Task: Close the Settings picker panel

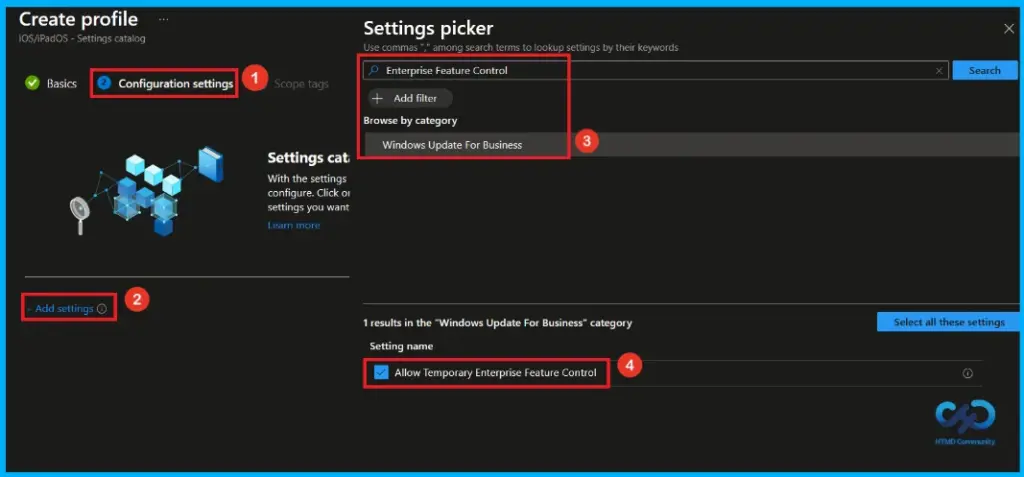Action: click(1008, 29)
